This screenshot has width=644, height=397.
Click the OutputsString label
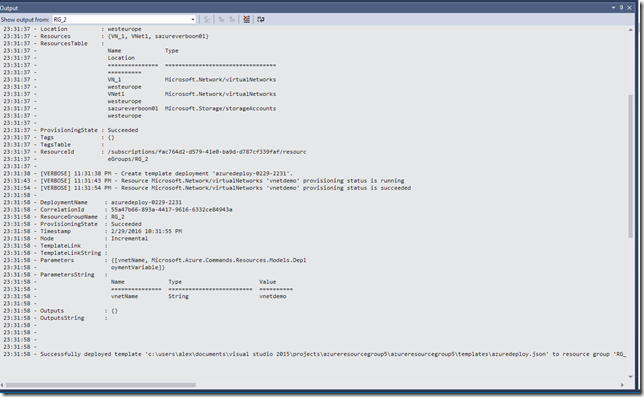pos(62,318)
